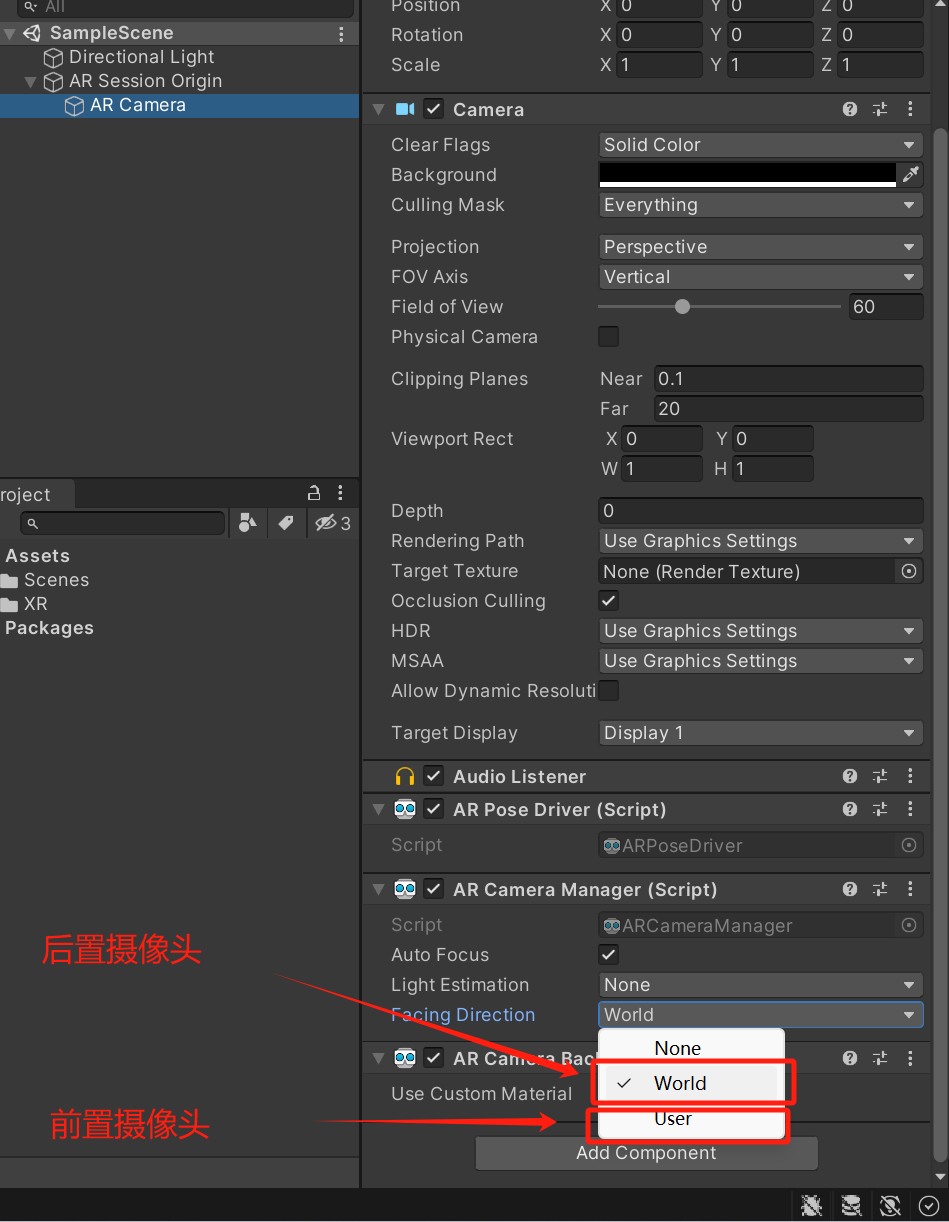The width and height of the screenshot is (949, 1222).
Task: Open HDR dropdown
Action: point(760,631)
